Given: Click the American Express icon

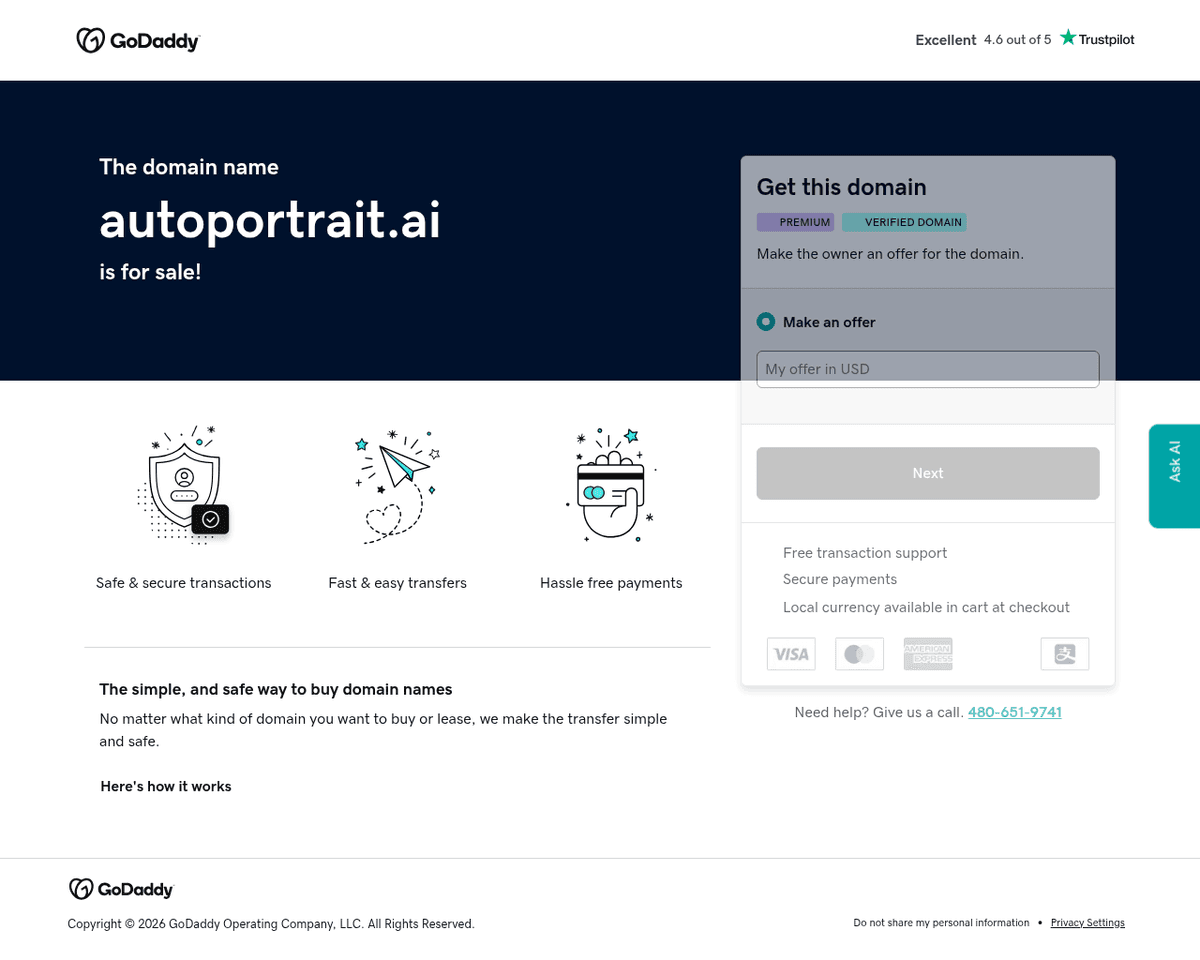Looking at the screenshot, I should [928, 654].
